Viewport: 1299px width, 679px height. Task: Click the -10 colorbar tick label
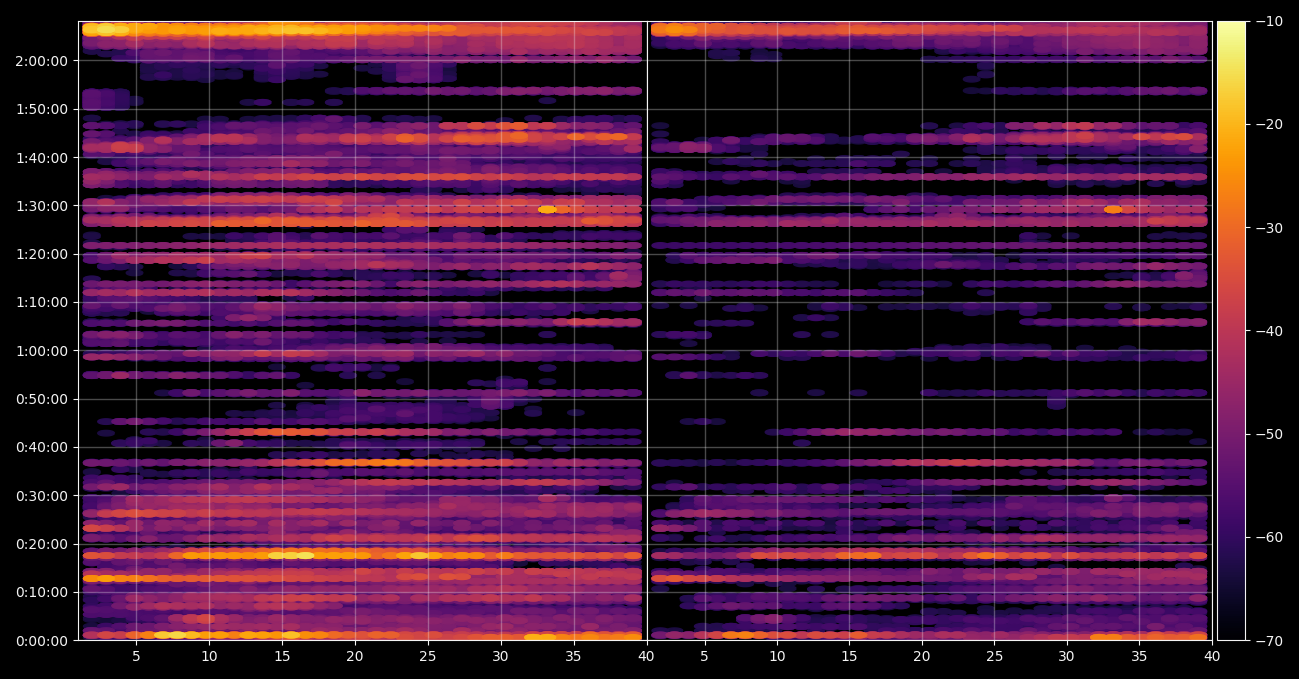click(1269, 21)
